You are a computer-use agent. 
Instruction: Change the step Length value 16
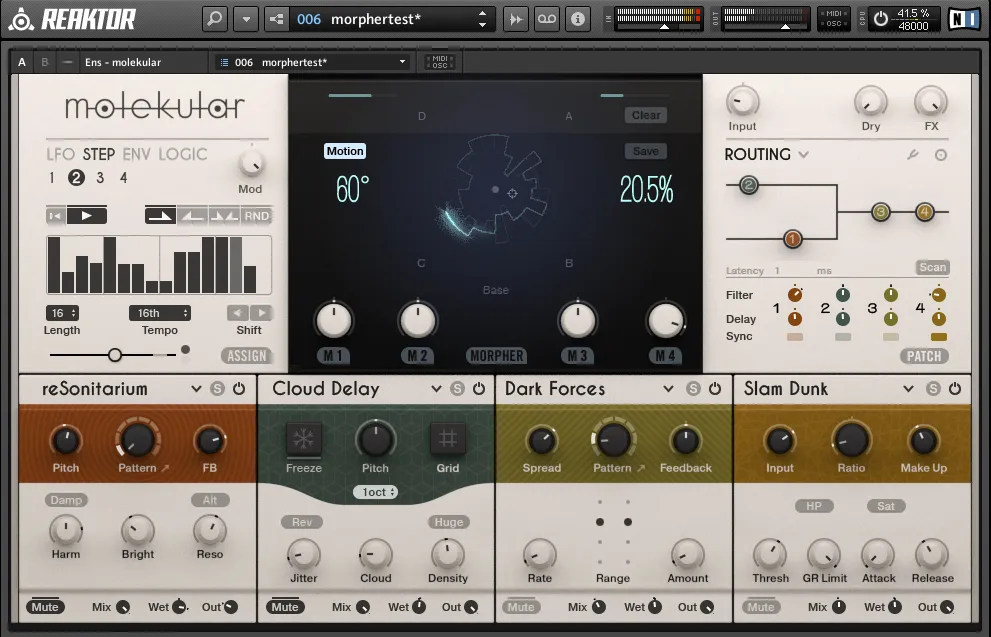(x=62, y=313)
